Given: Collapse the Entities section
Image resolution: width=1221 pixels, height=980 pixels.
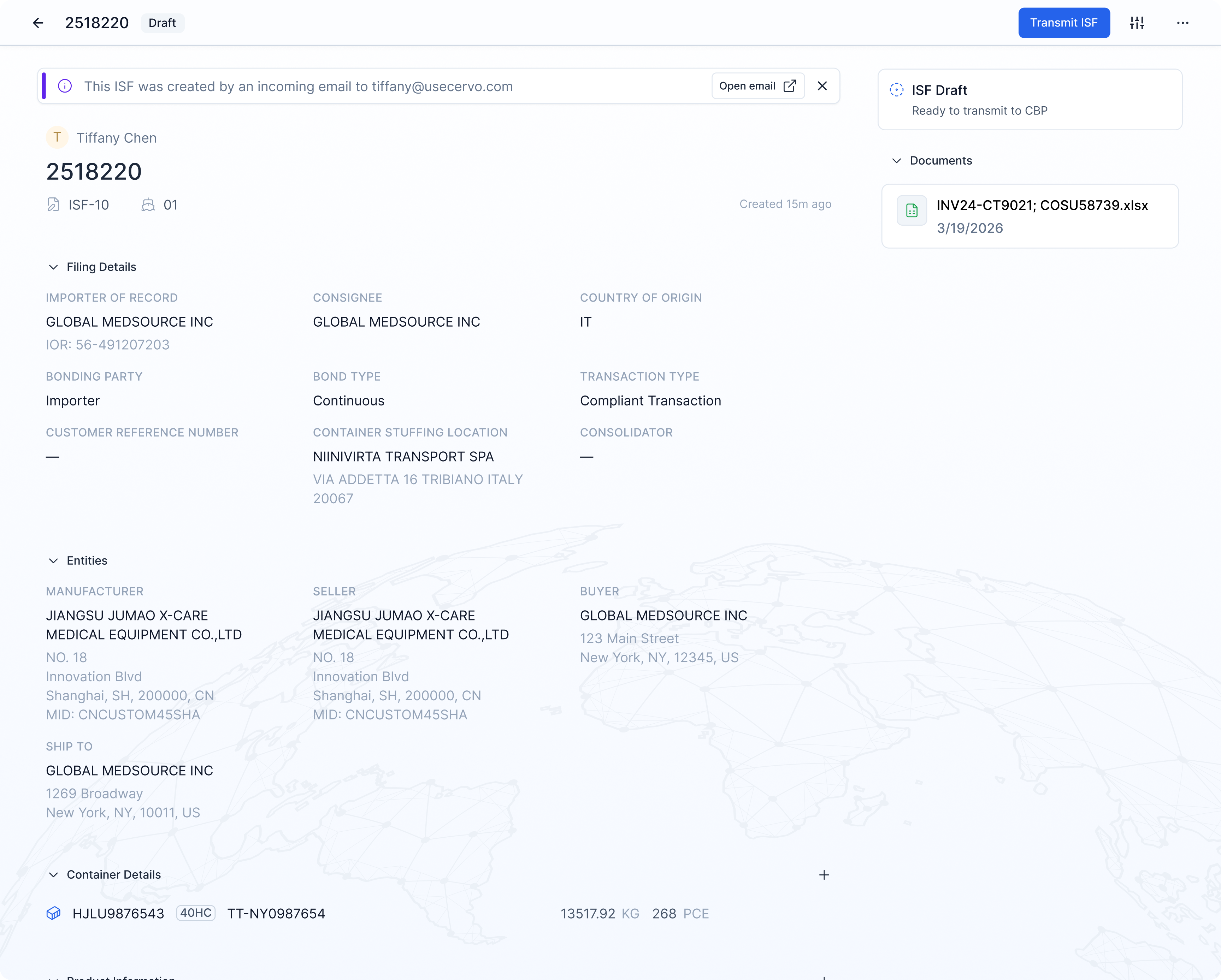Looking at the screenshot, I should [x=54, y=560].
